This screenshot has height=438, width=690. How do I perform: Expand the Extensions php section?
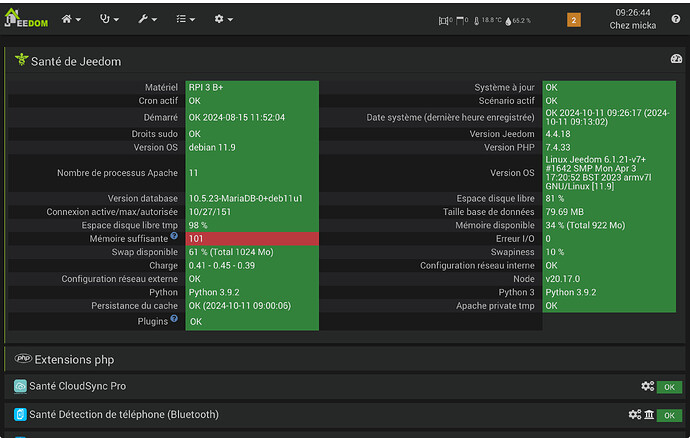345,359
